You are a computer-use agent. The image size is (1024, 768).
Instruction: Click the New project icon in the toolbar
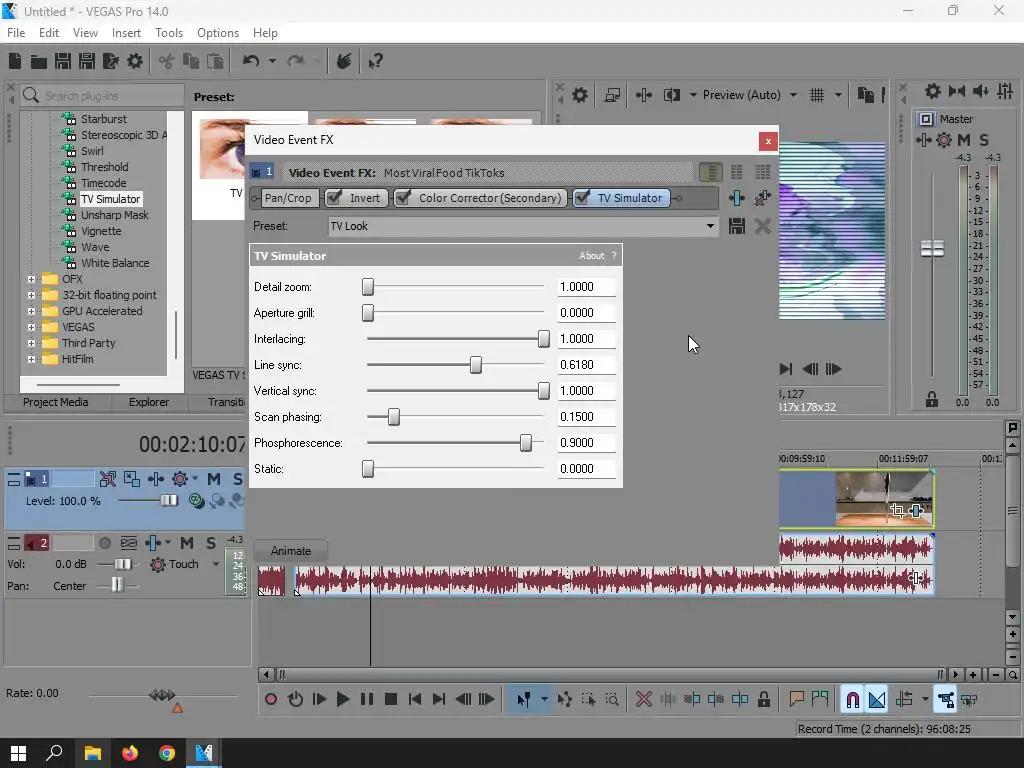coord(15,61)
